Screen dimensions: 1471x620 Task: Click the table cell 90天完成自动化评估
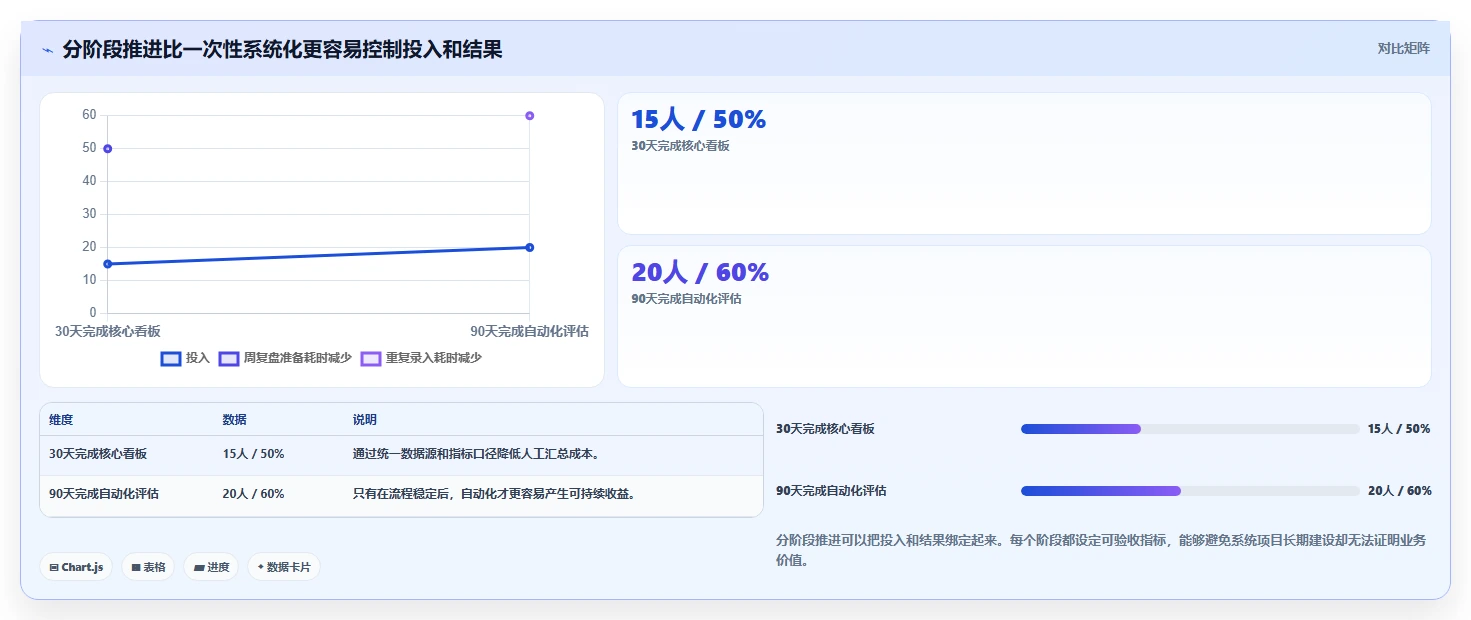(x=104, y=494)
